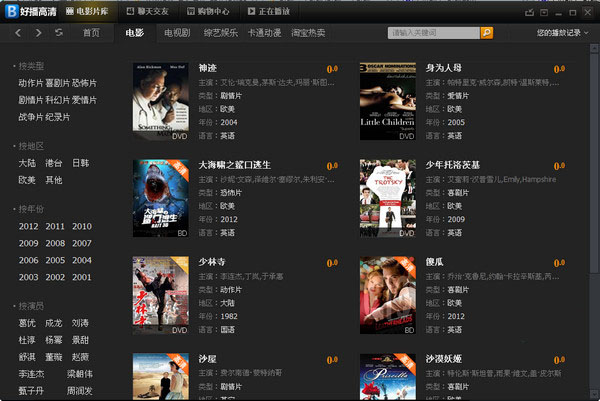Screen dimensions: 600x401
Task: Click the 好播高清 app logo
Action: 30,10
